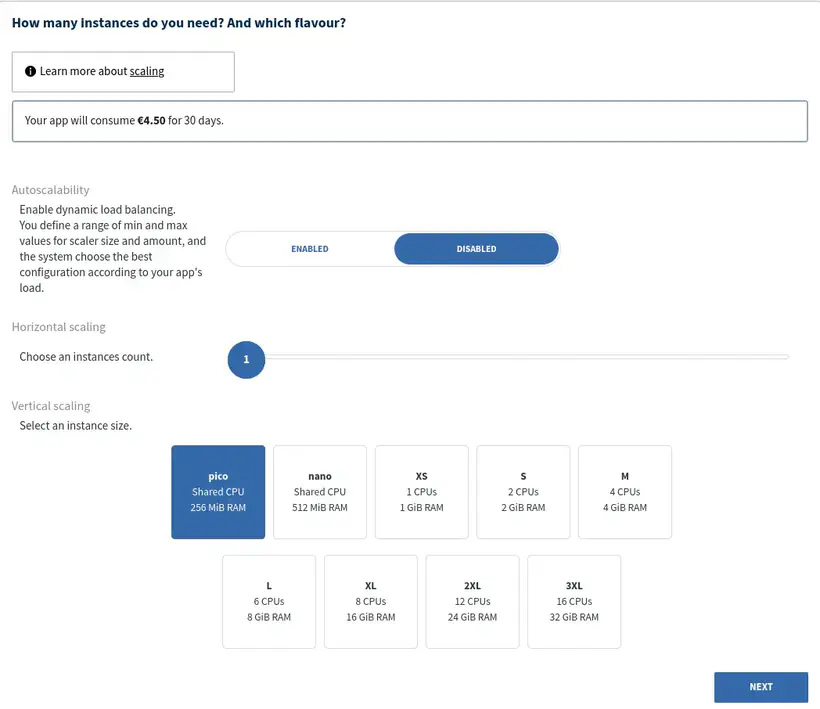Pick the M 4 CPUs instance
The width and height of the screenshot is (820, 709).
click(x=625, y=492)
